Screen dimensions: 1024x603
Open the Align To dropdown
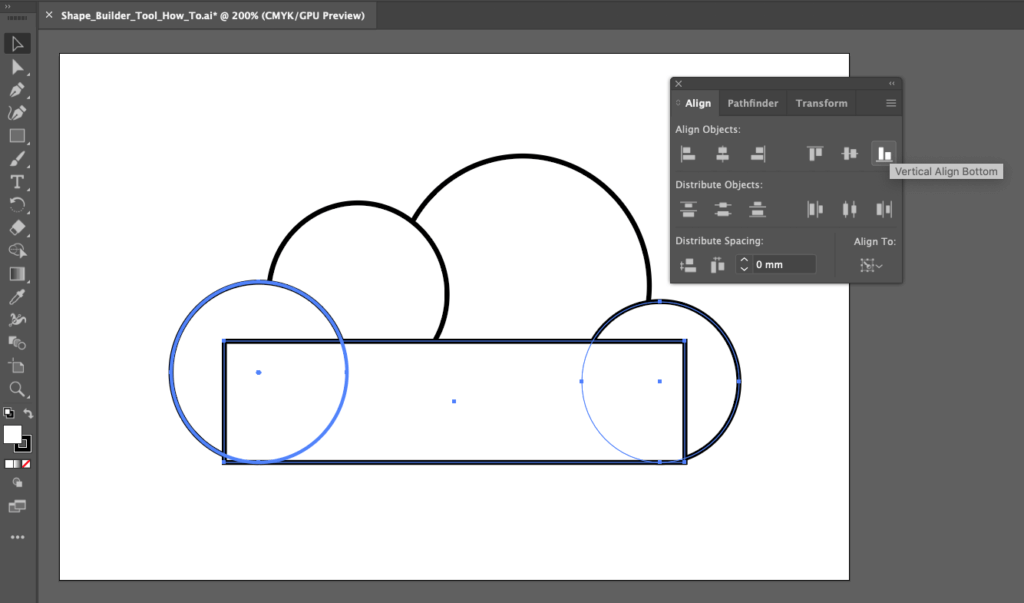(x=869, y=265)
